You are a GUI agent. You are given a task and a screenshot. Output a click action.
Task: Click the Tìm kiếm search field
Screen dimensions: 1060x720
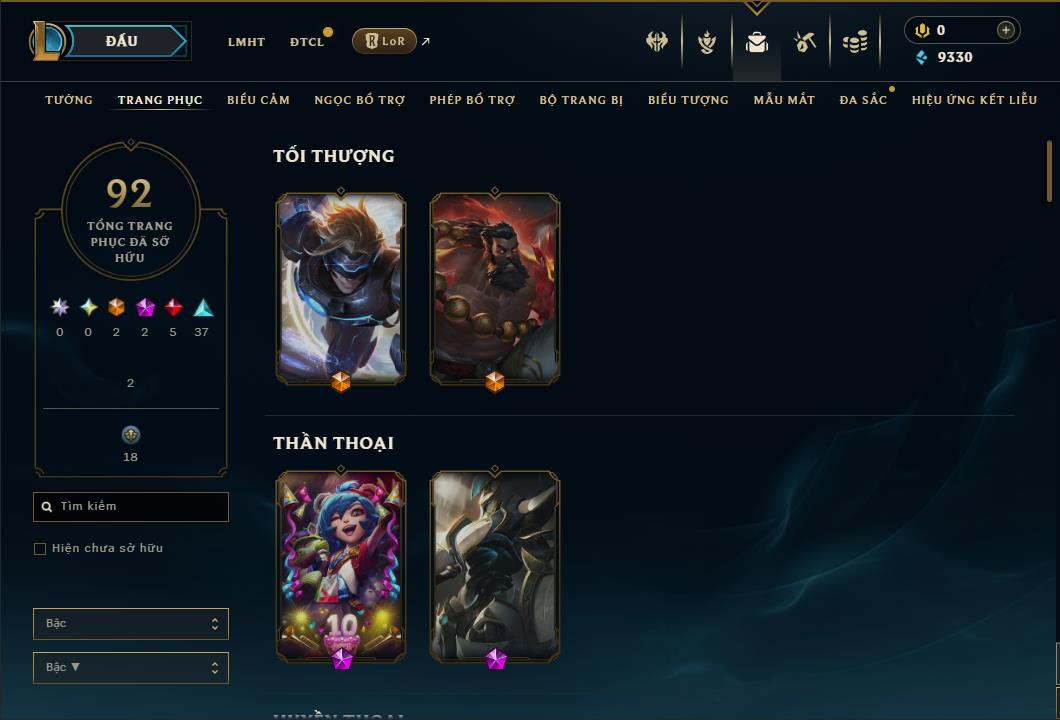(131, 506)
